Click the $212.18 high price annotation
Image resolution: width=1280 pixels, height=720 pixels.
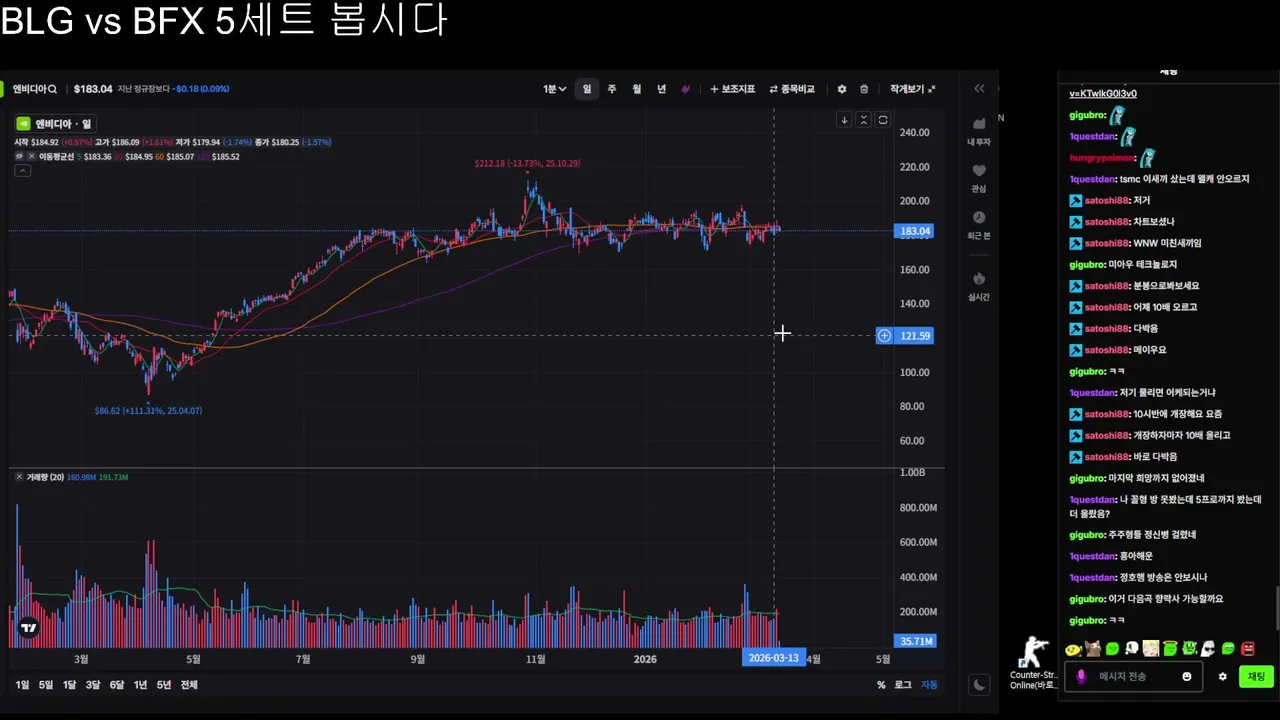tap(527, 163)
